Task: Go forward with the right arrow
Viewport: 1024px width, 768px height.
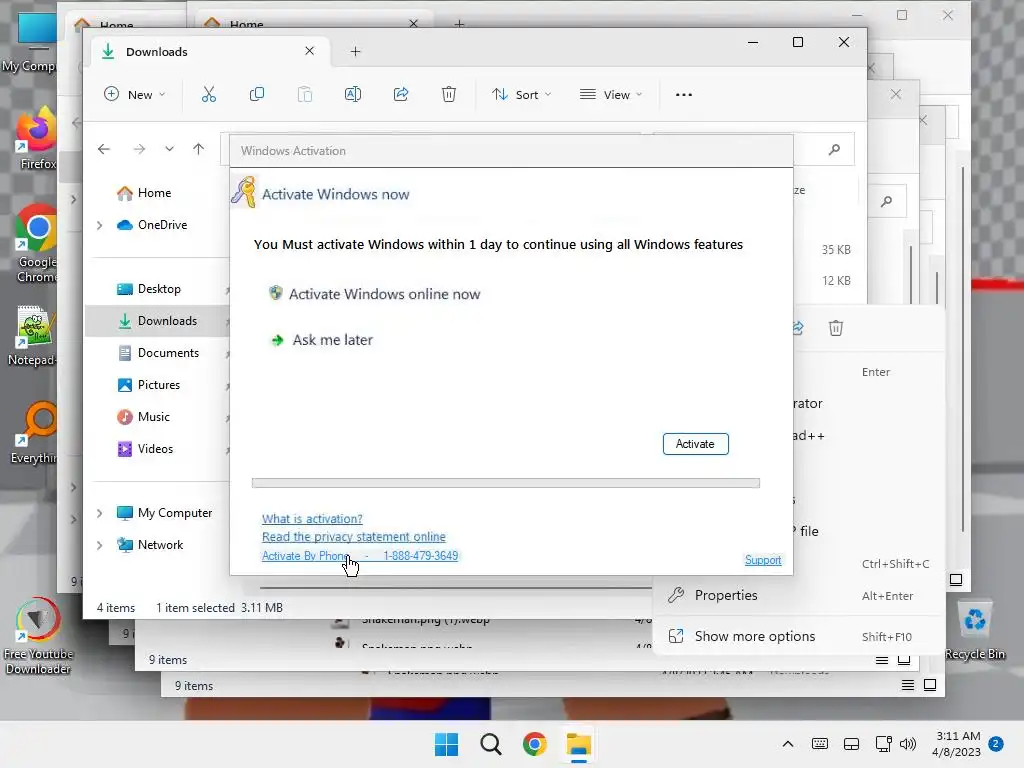Action: click(139, 149)
